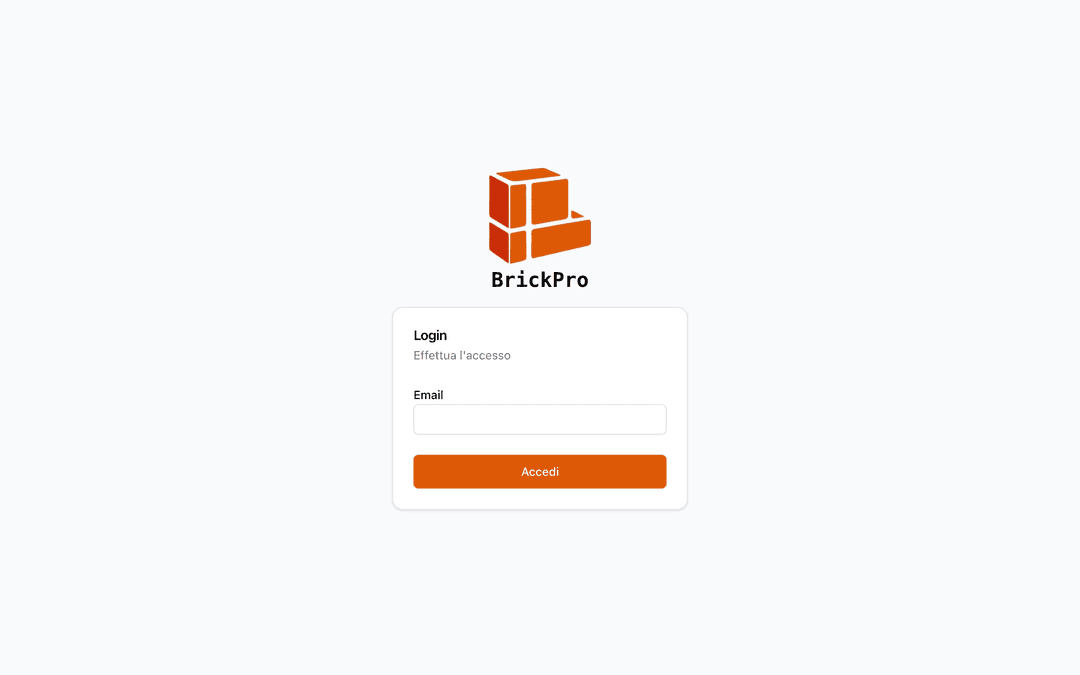This screenshot has width=1080, height=675.
Task: Click the small bottom-center brick of logo
Action: point(518,247)
